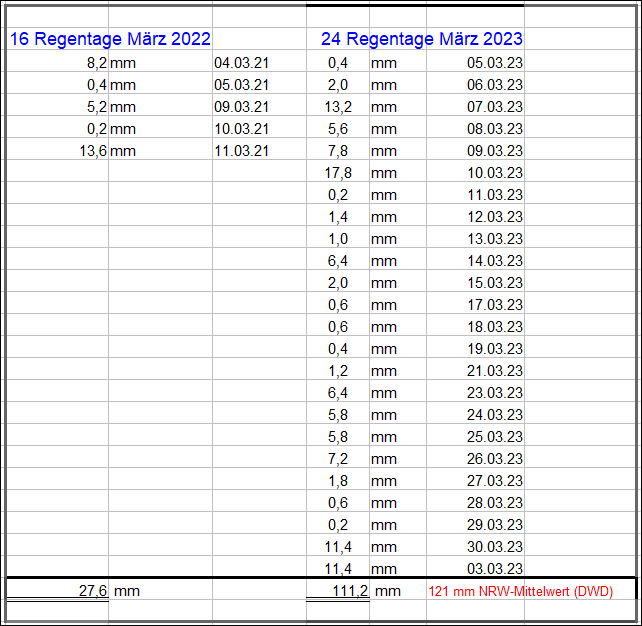Click the cell with value 7,8
Viewport: 642px width, 626px height.
coord(338,151)
